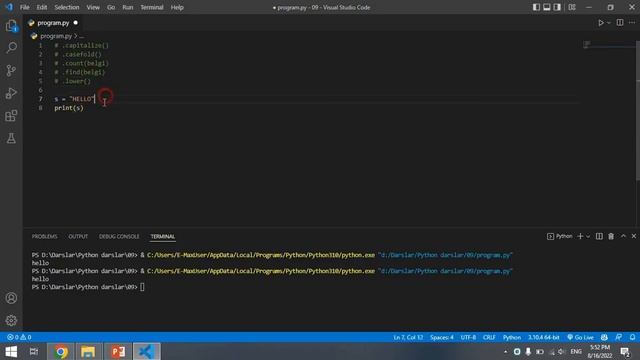Click errors and warnings status indicator
The height and width of the screenshot is (360, 640).
(19, 337)
